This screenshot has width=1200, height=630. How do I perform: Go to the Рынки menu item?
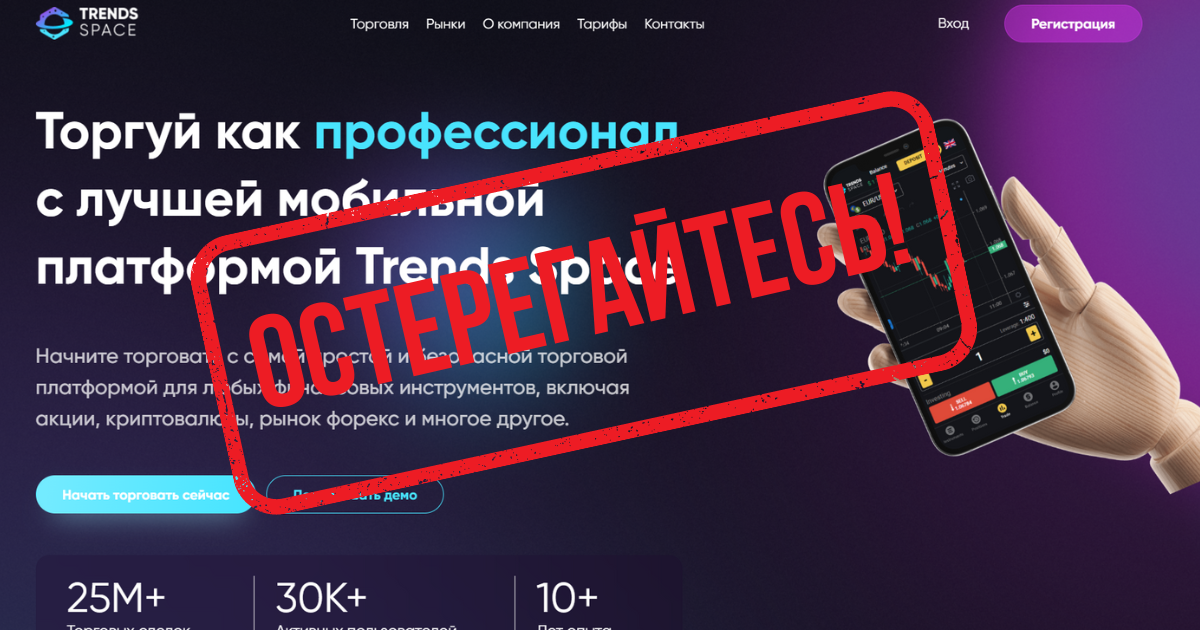point(445,24)
